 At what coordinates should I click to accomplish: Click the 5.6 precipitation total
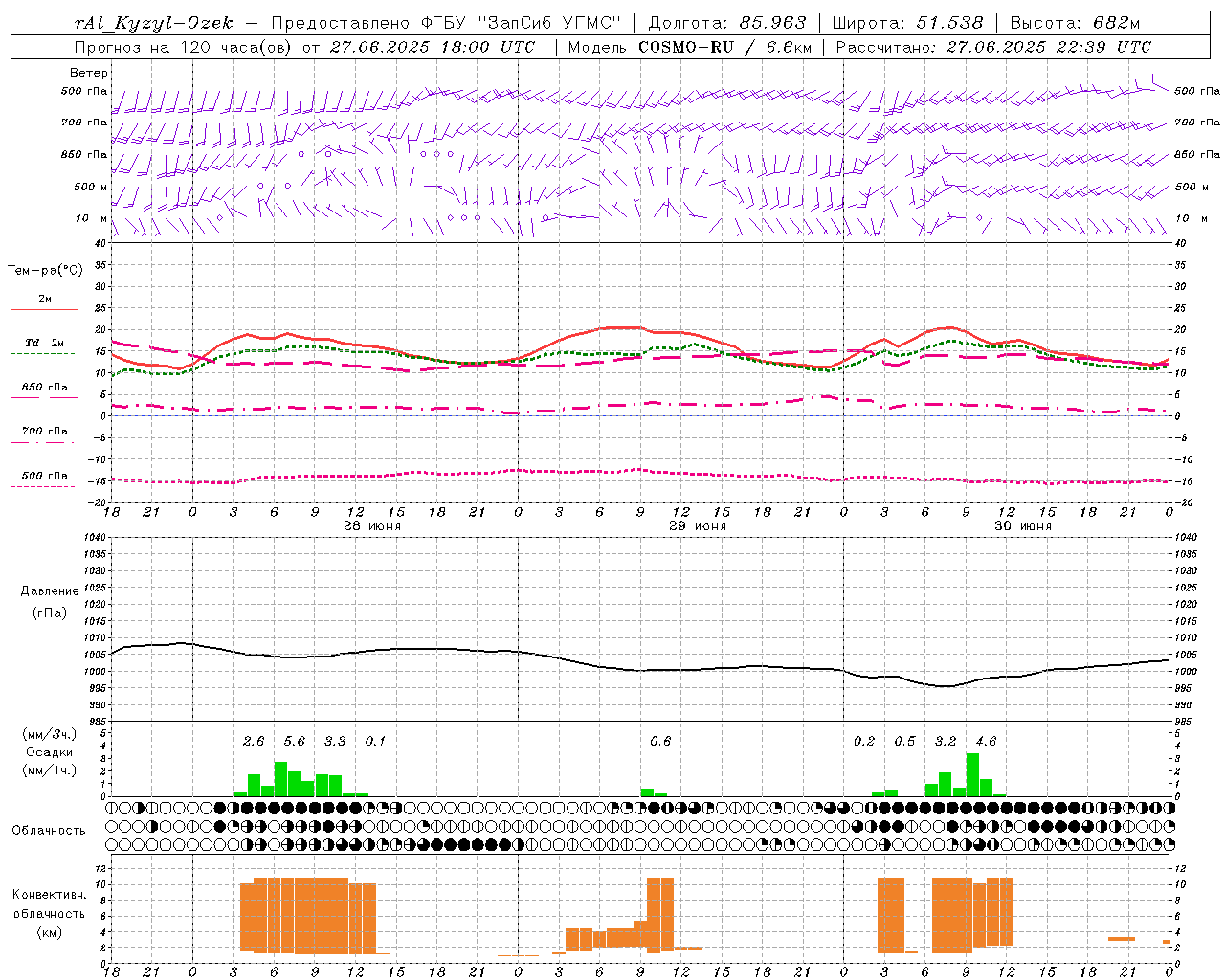point(294,742)
